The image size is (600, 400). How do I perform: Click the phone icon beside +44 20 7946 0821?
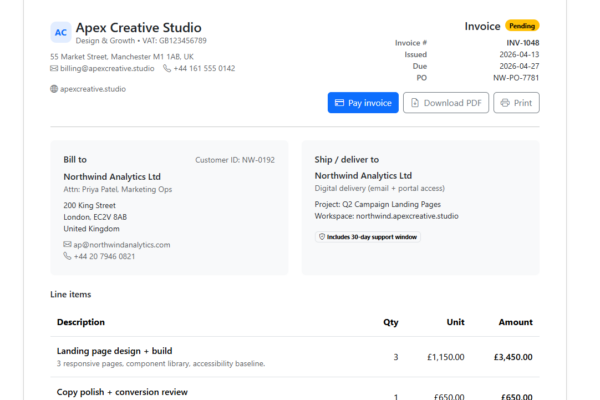tap(67, 256)
